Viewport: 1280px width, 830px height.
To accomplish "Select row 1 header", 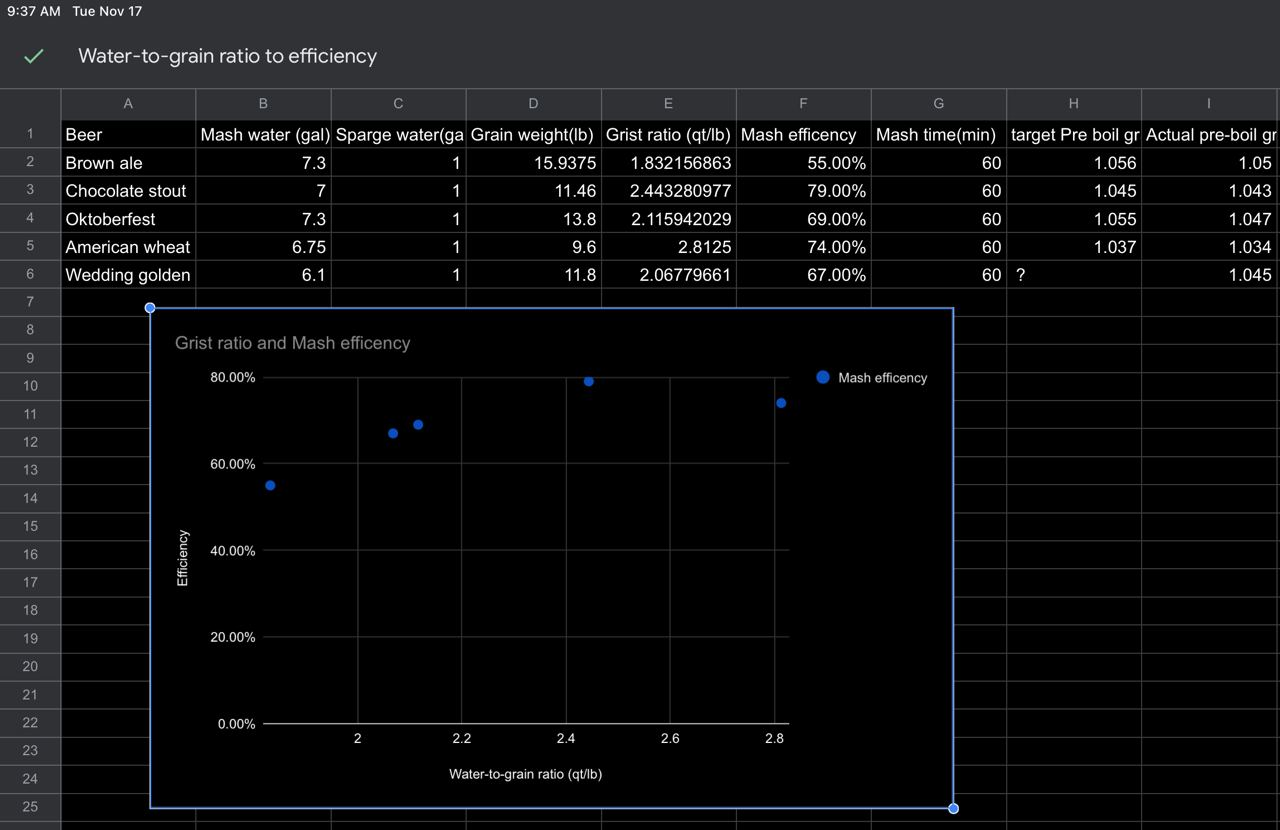I will click(30, 134).
